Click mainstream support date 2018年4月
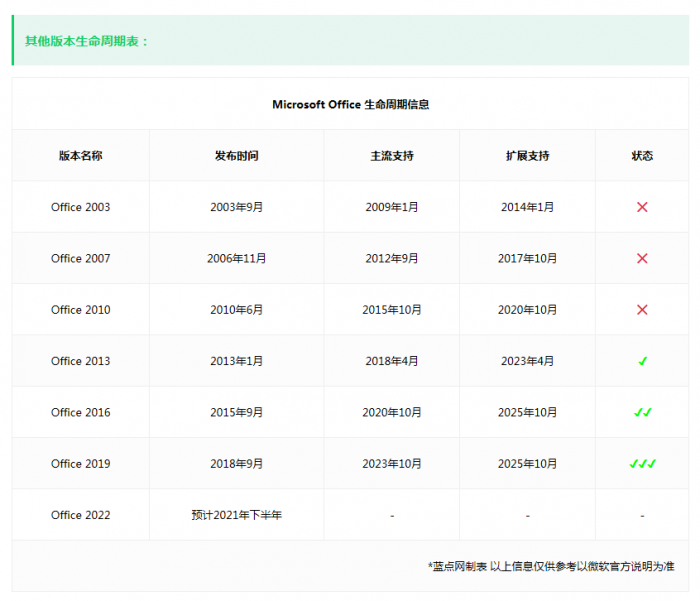Viewport: 700px width, 601px height. pyautogui.click(x=392, y=361)
